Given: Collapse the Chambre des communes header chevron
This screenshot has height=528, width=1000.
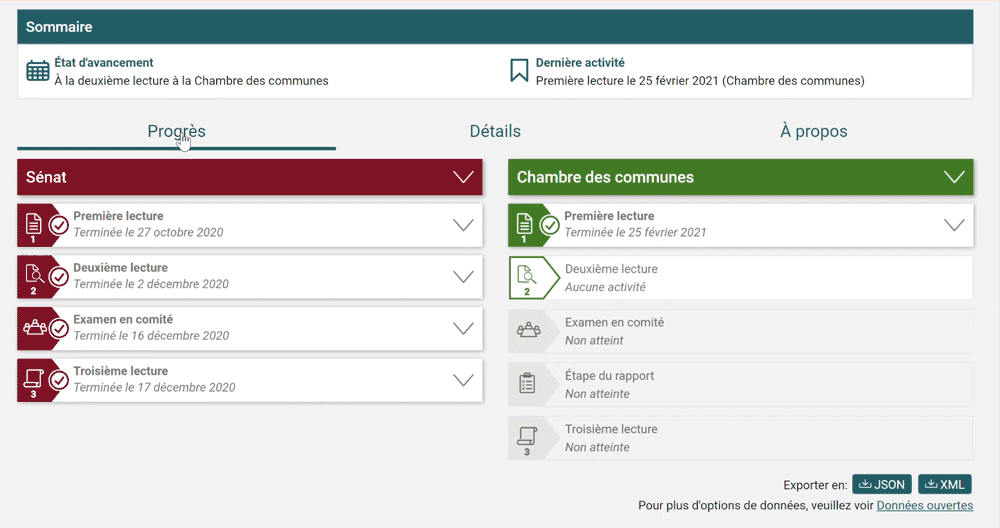Looking at the screenshot, I should coord(954,177).
